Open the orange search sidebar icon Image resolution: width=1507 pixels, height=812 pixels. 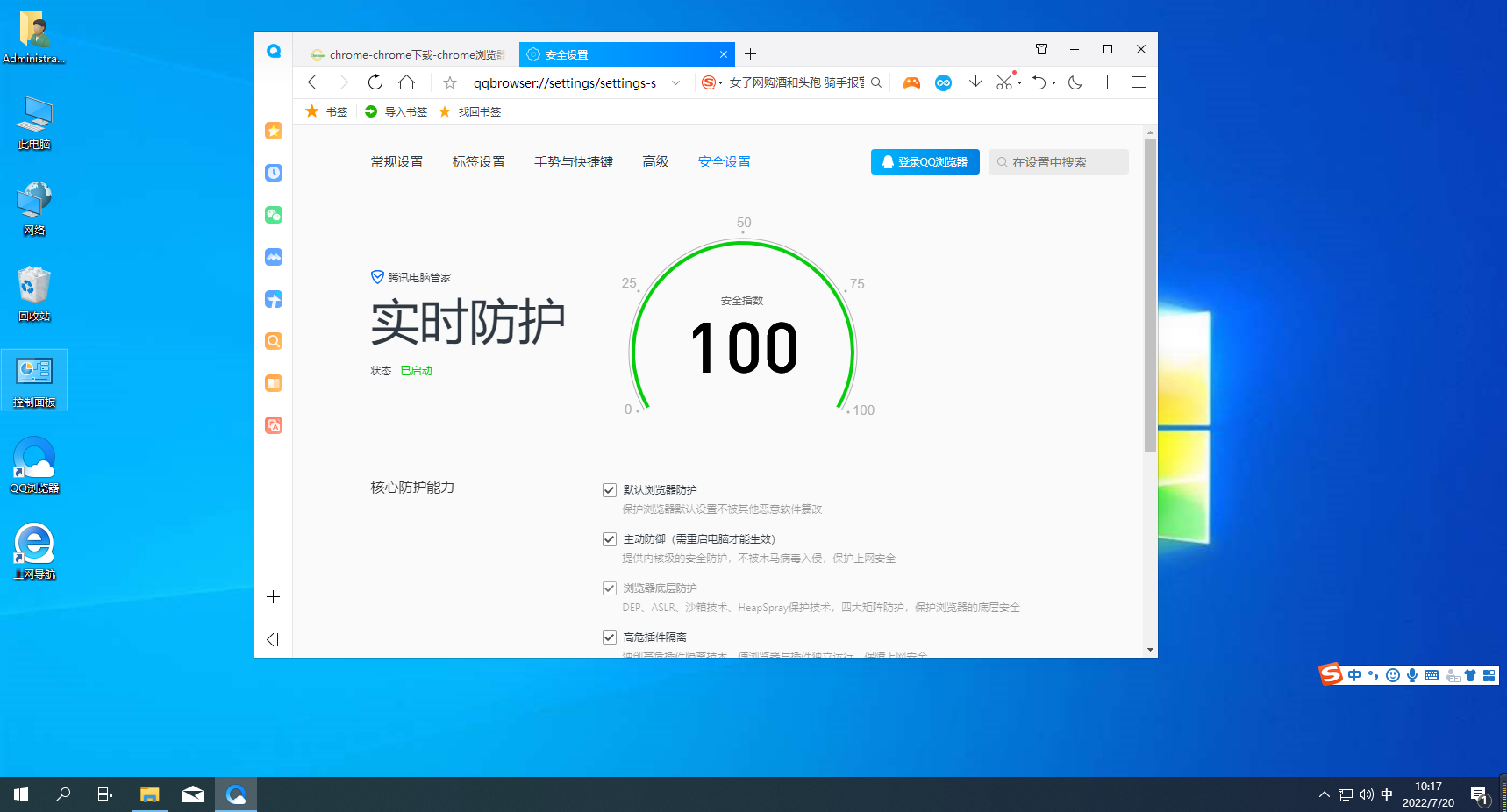274,341
